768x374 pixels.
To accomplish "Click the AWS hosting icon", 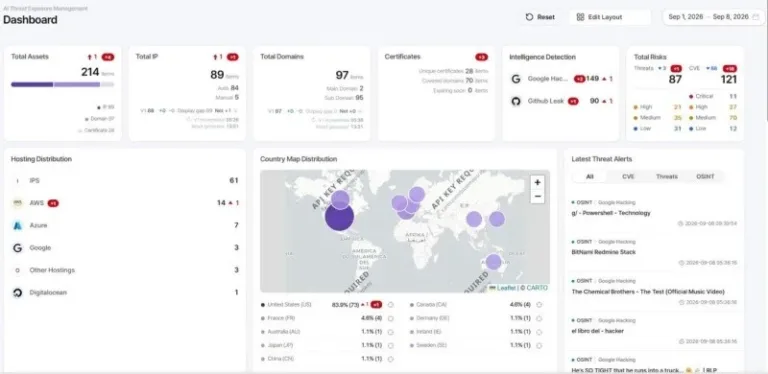I will [x=18, y=203].
